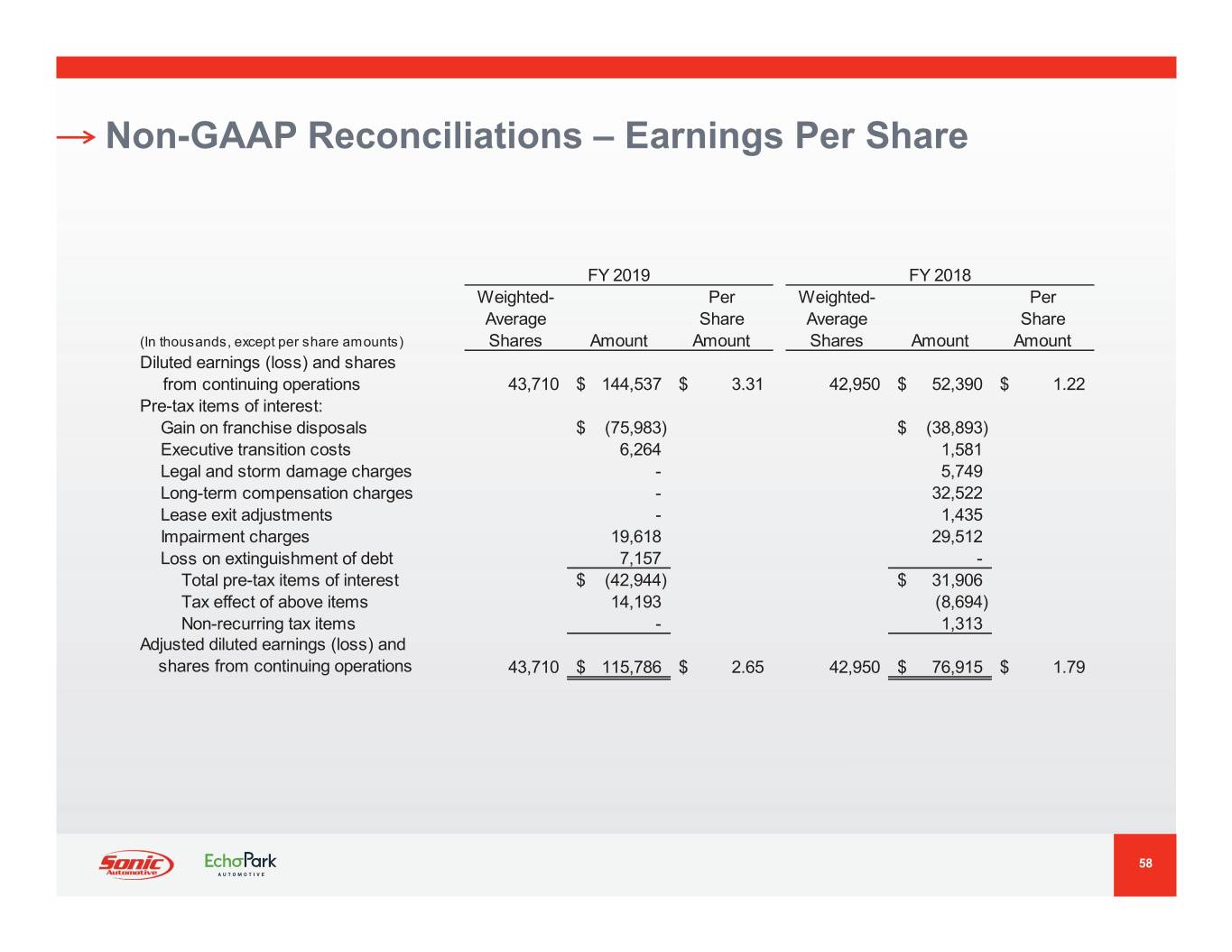Click the 'In thousands, except per share amounts' note
This screenshot has width=1232, height=952.
[x=272, y=342]
